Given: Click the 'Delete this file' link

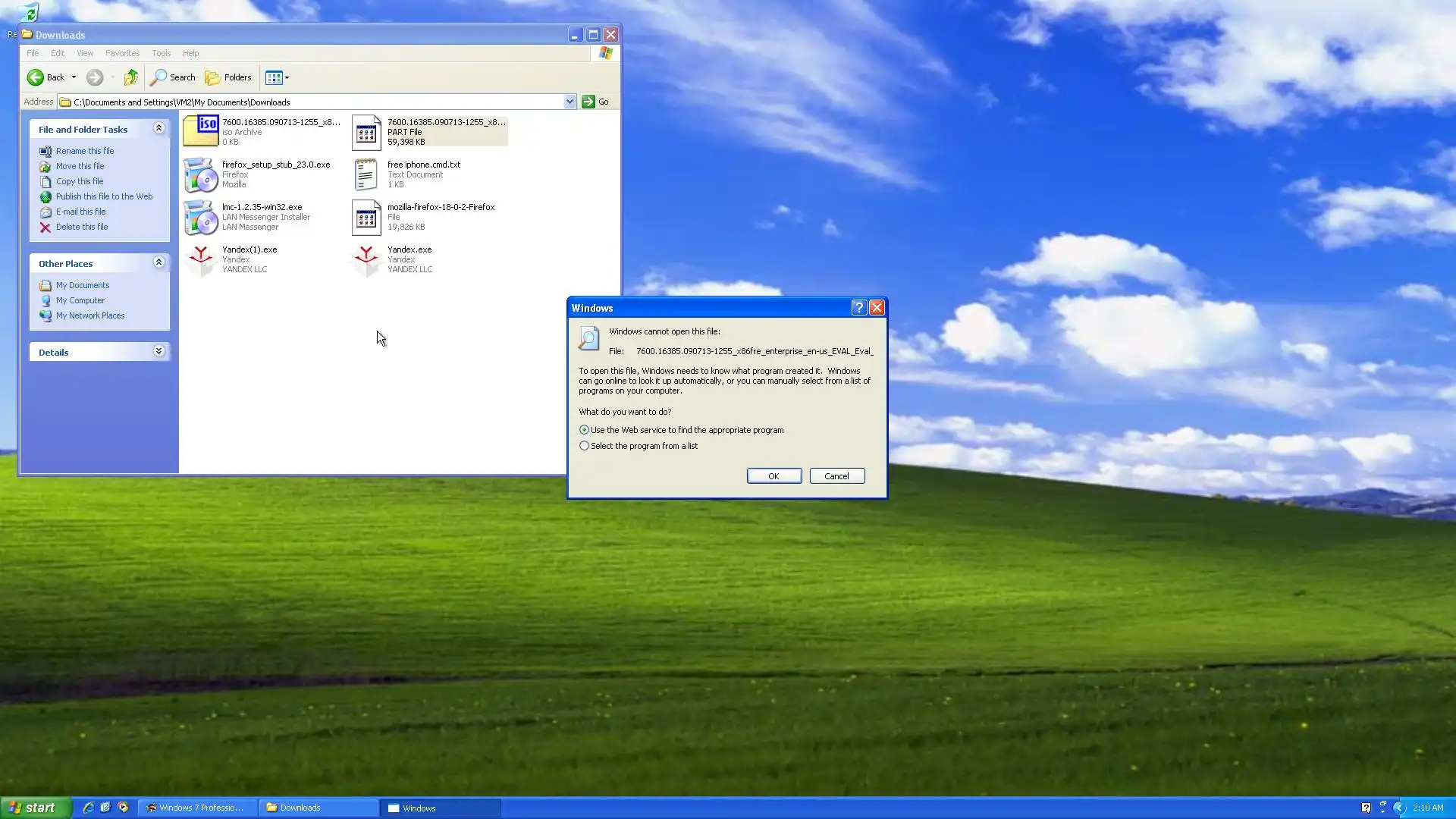Looking at the screenshot, I should (81, 227).
